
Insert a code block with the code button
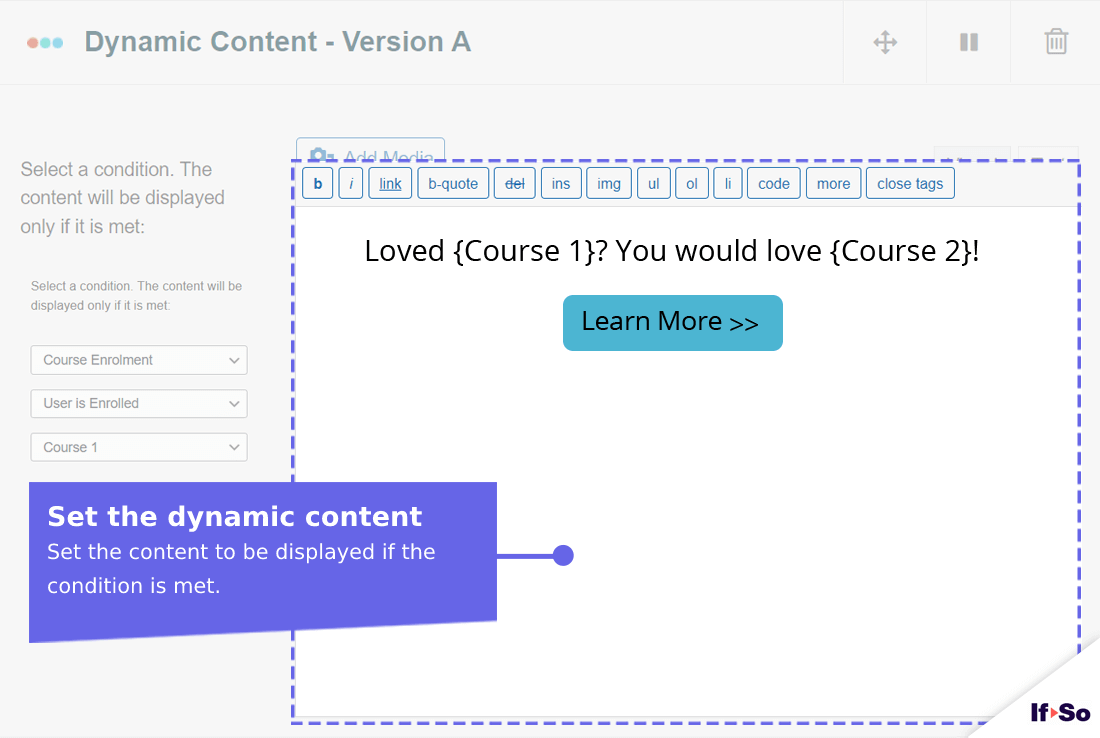pos(773,183)
